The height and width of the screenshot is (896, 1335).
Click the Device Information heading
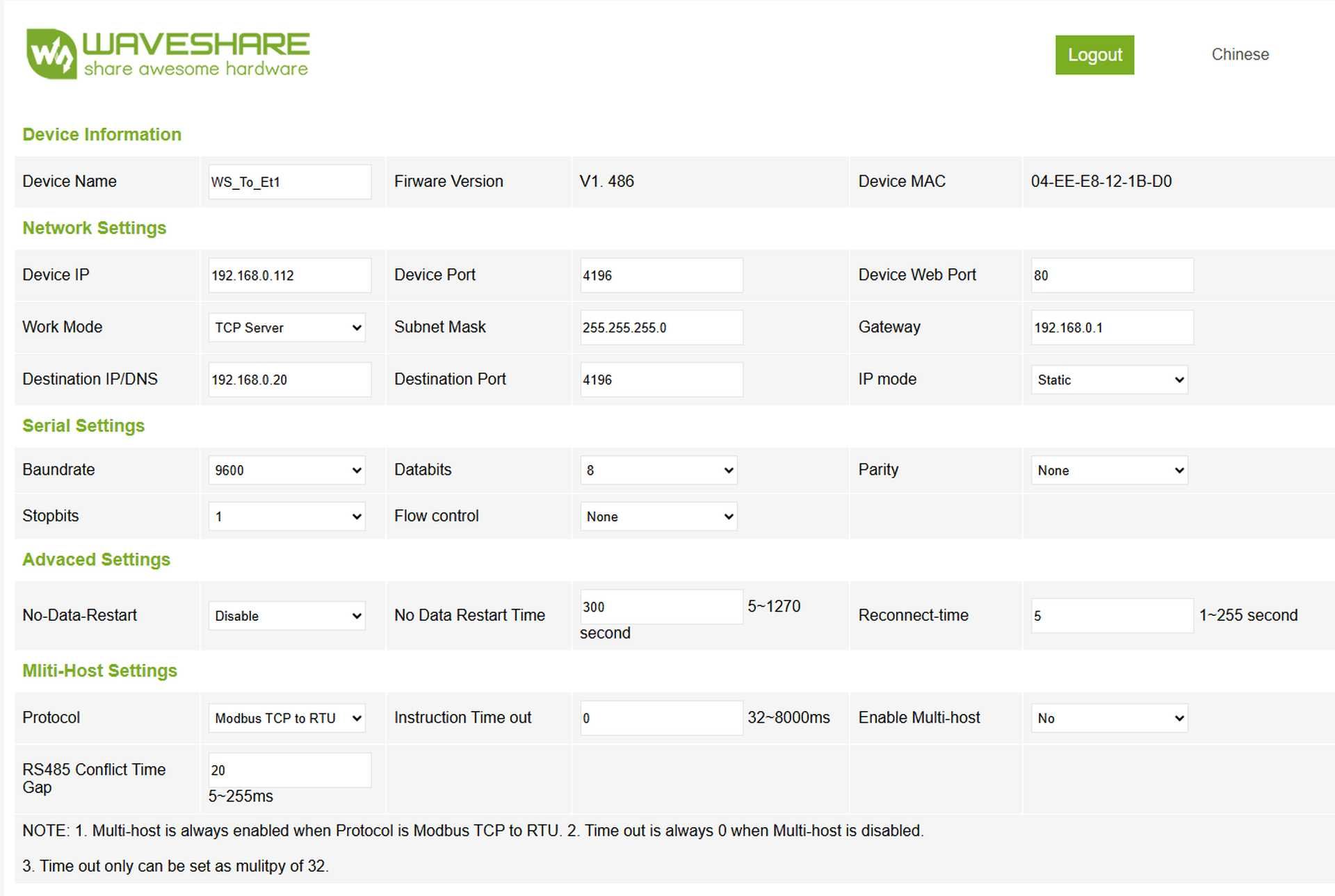point(102,134)
